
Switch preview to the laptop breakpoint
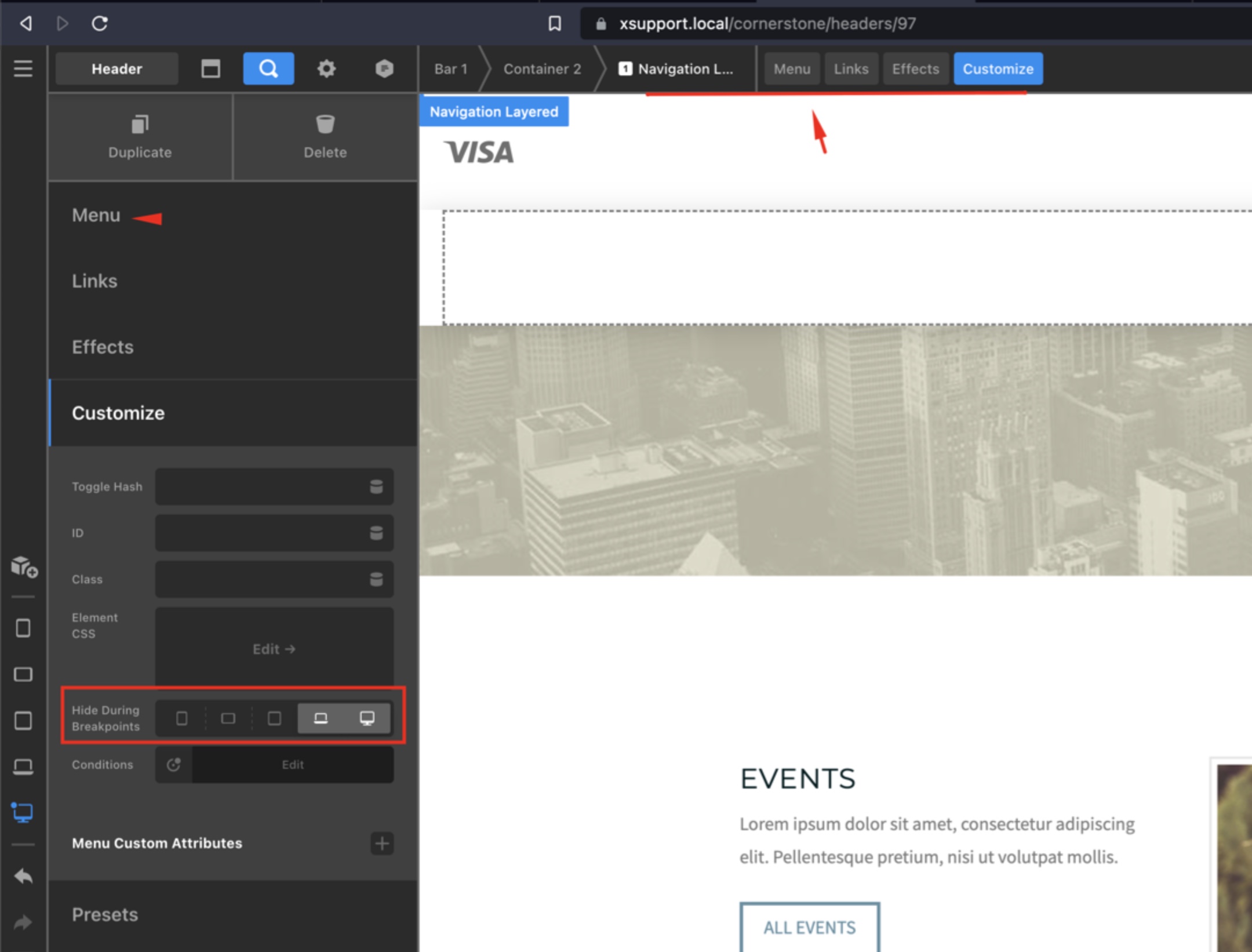coord(23,766)
